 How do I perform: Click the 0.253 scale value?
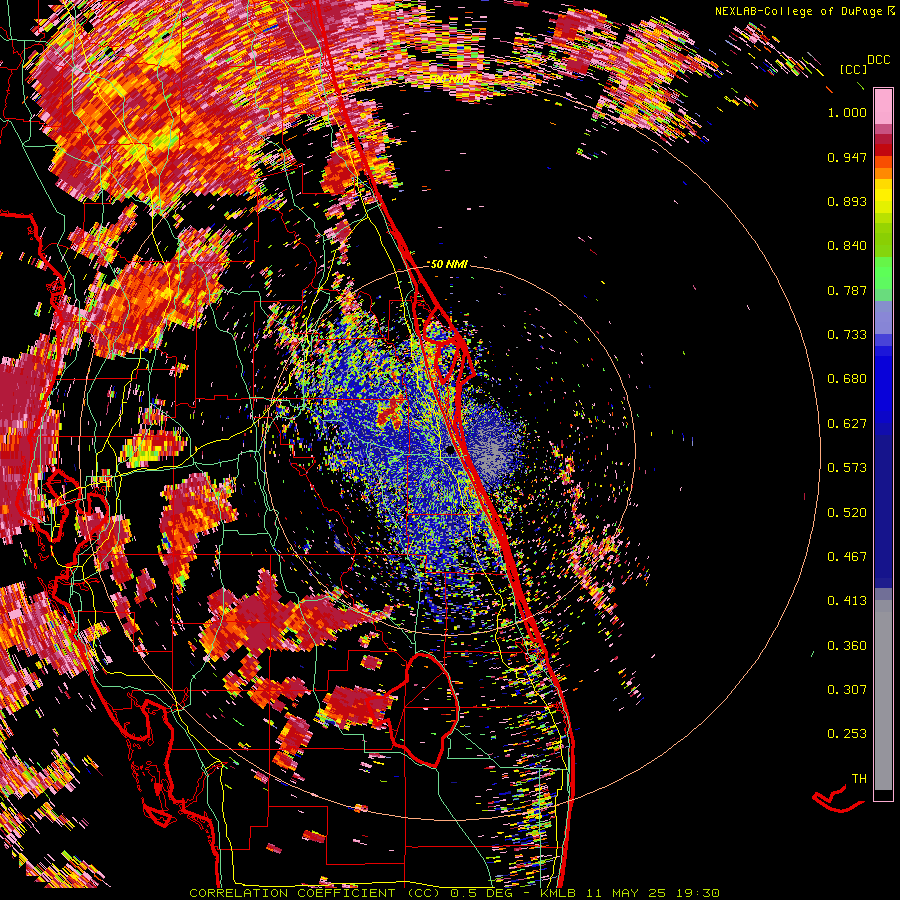[x=847, y=734]
